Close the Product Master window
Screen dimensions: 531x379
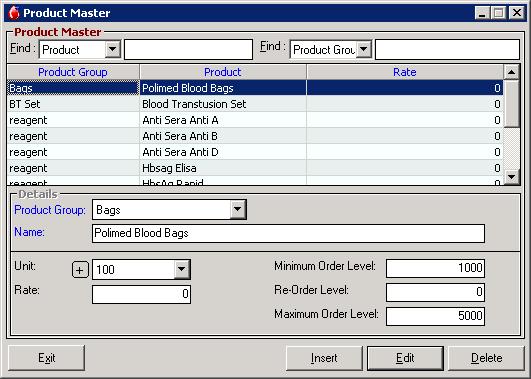click(x=517, y=13)
